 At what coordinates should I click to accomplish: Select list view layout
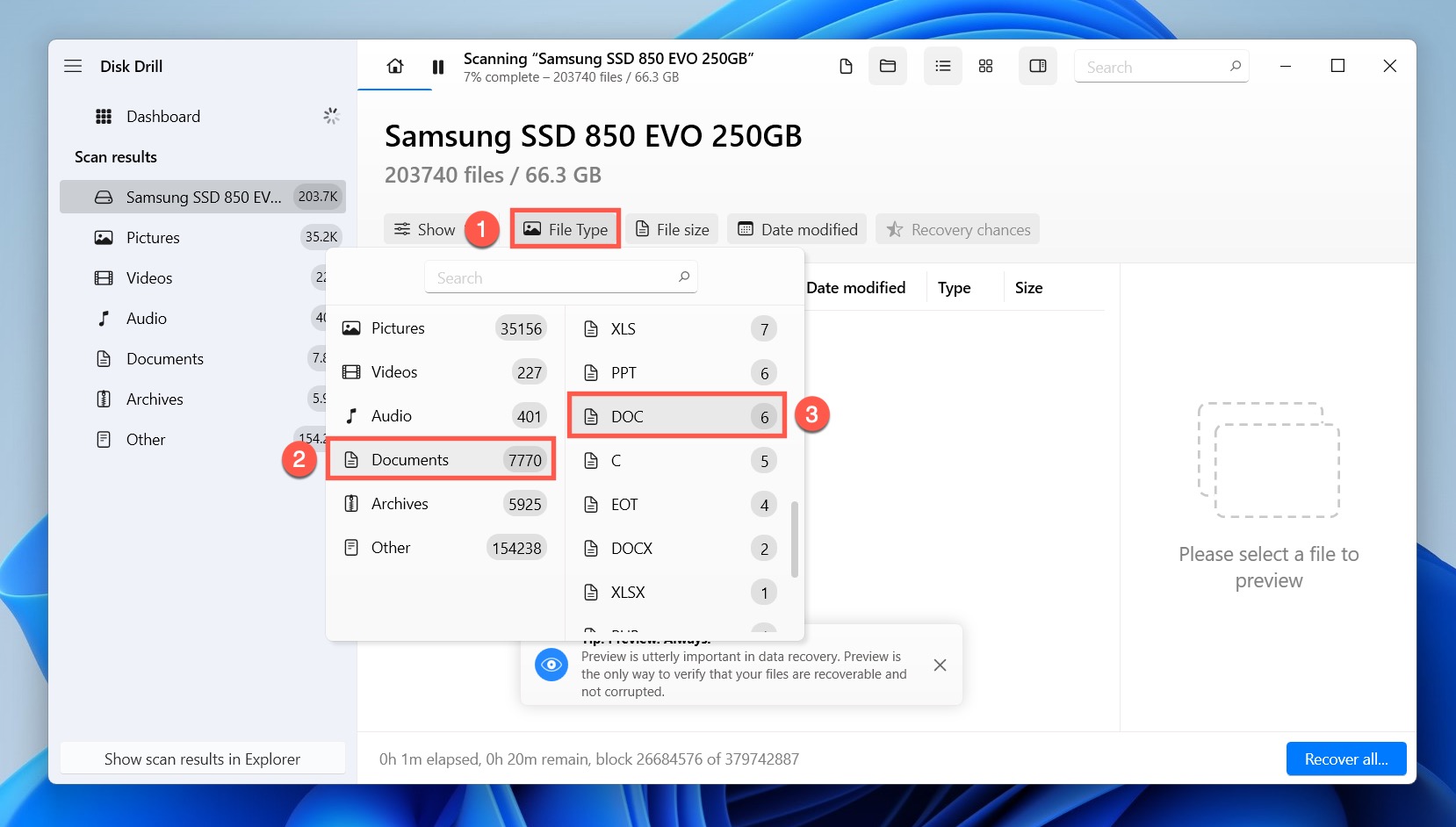click(x=943, y=67)
